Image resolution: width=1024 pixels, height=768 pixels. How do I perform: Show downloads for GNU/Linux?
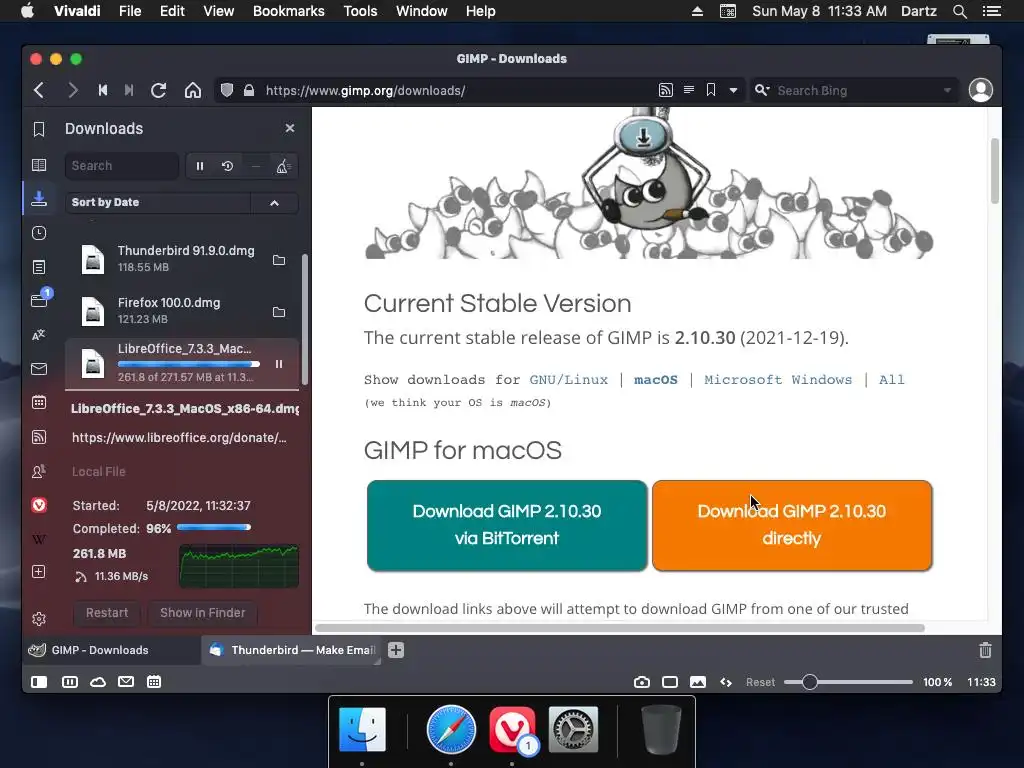(x=568, y=379)
